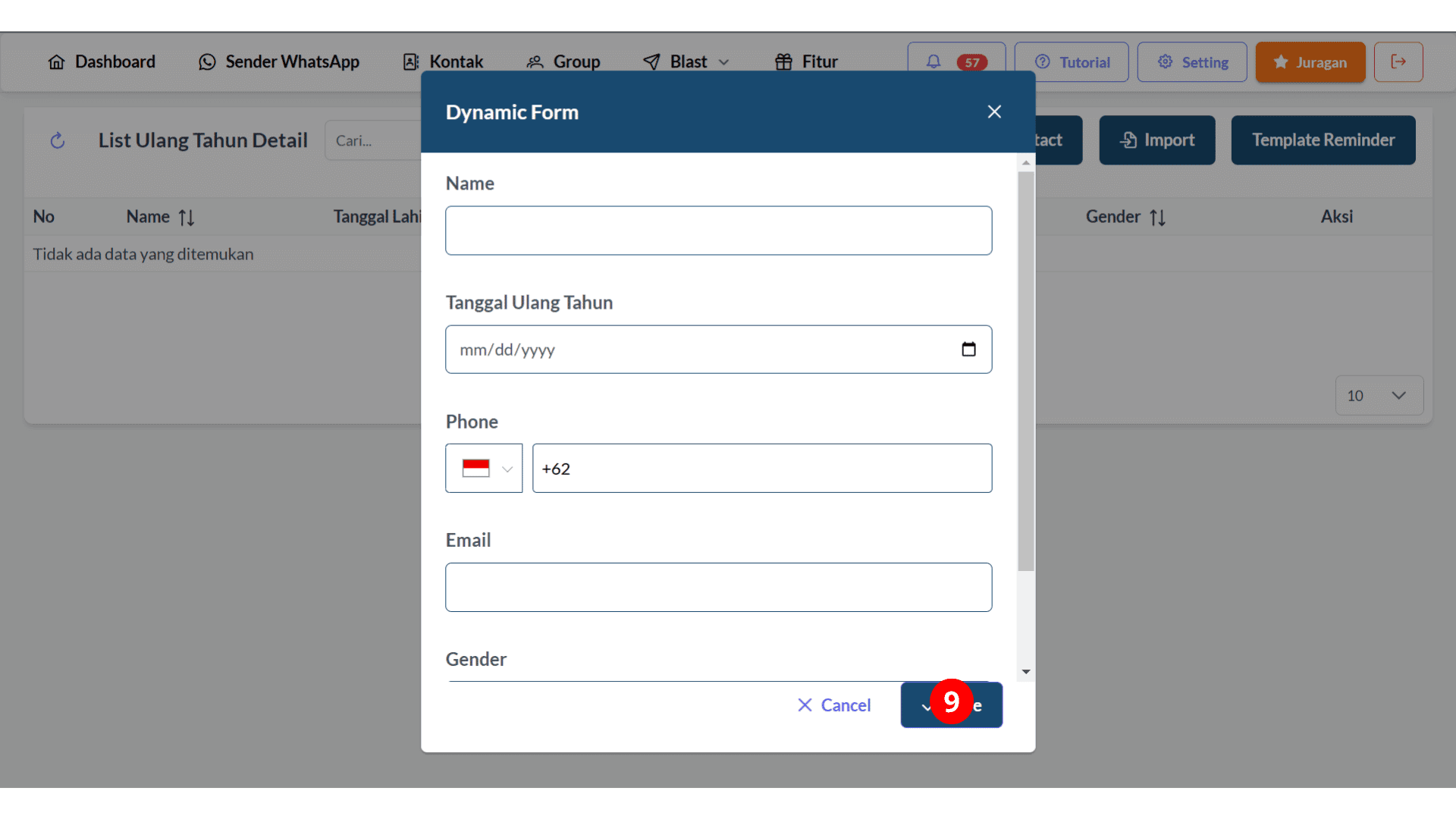The height and width of the screenshot is (819, 1456).
Task: Open Template Reminder
Action: 1323,140
